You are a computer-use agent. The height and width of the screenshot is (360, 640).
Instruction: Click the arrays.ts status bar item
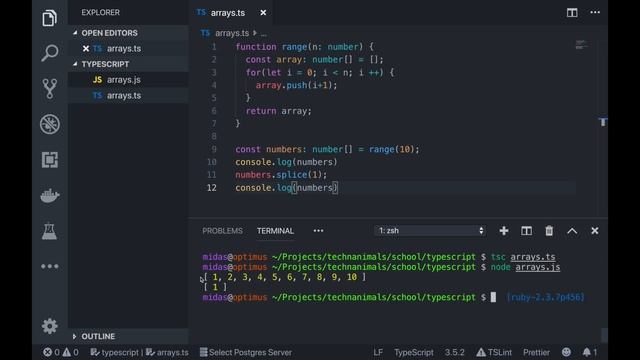167,352
